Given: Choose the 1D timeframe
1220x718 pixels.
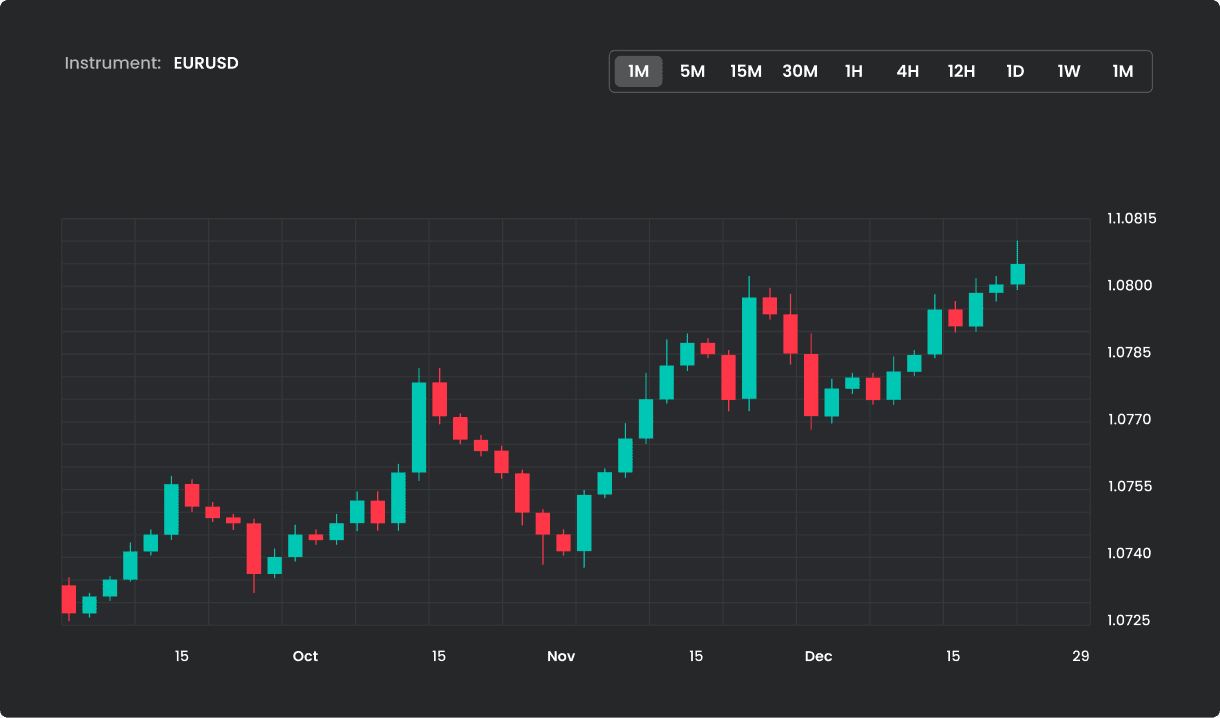Looking at the screenshot, I should coord(1015,71).
